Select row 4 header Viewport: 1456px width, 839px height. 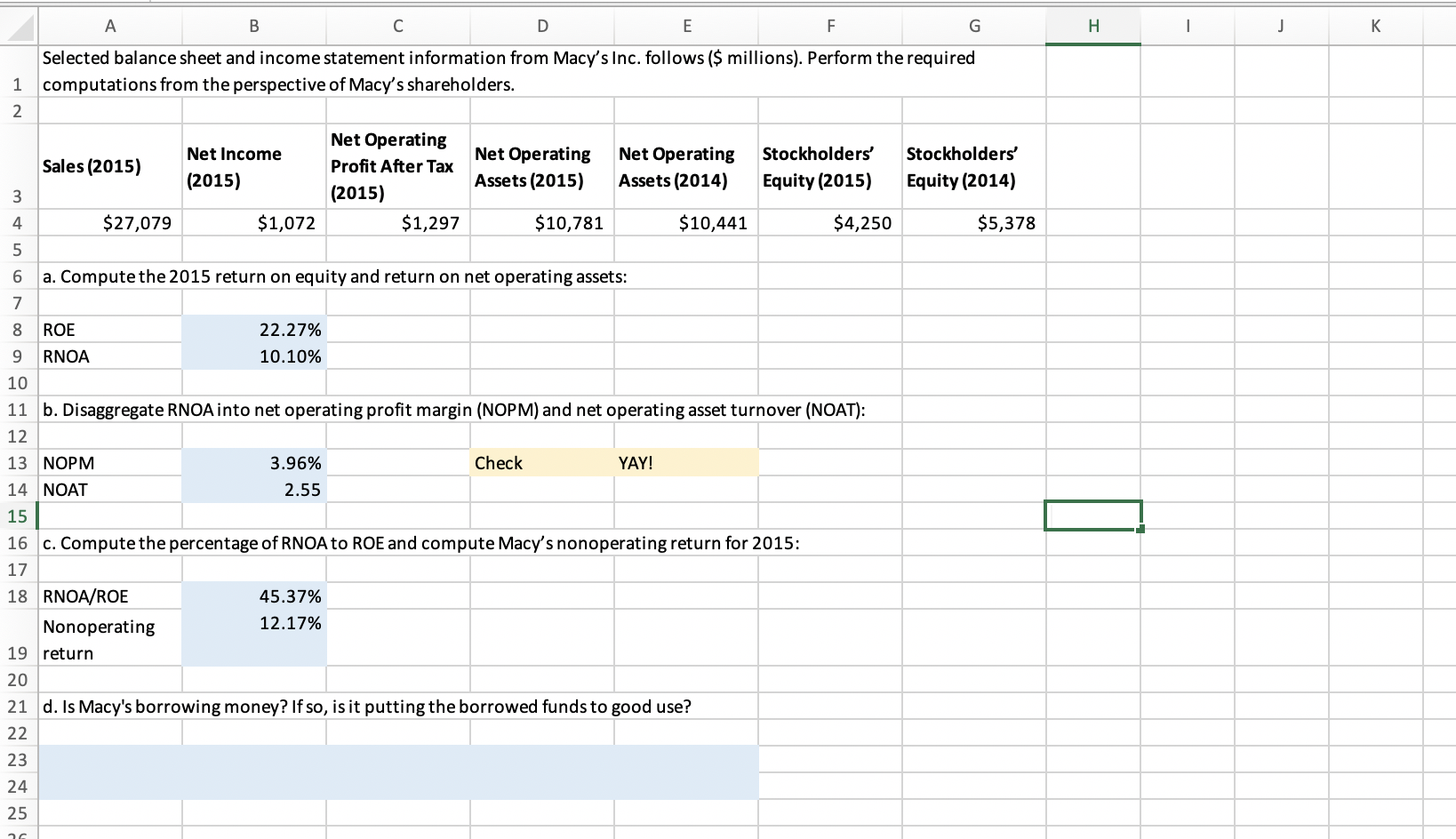pyautogui.click(x=19, y=223)
